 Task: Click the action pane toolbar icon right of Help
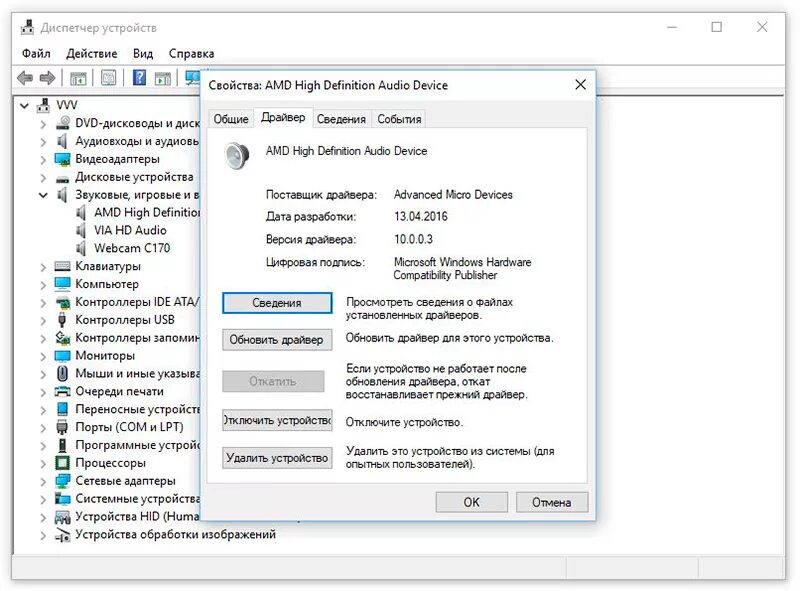point(163,78)
